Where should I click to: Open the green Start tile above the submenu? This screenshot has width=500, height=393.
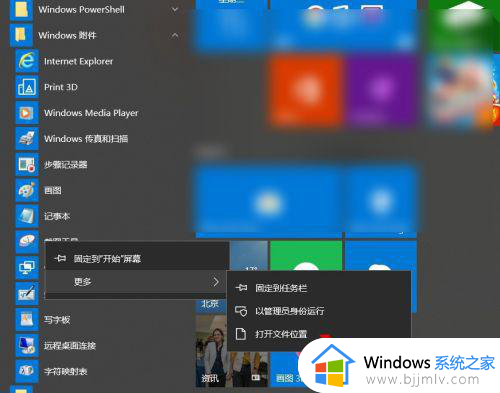(x=306, y=256)
